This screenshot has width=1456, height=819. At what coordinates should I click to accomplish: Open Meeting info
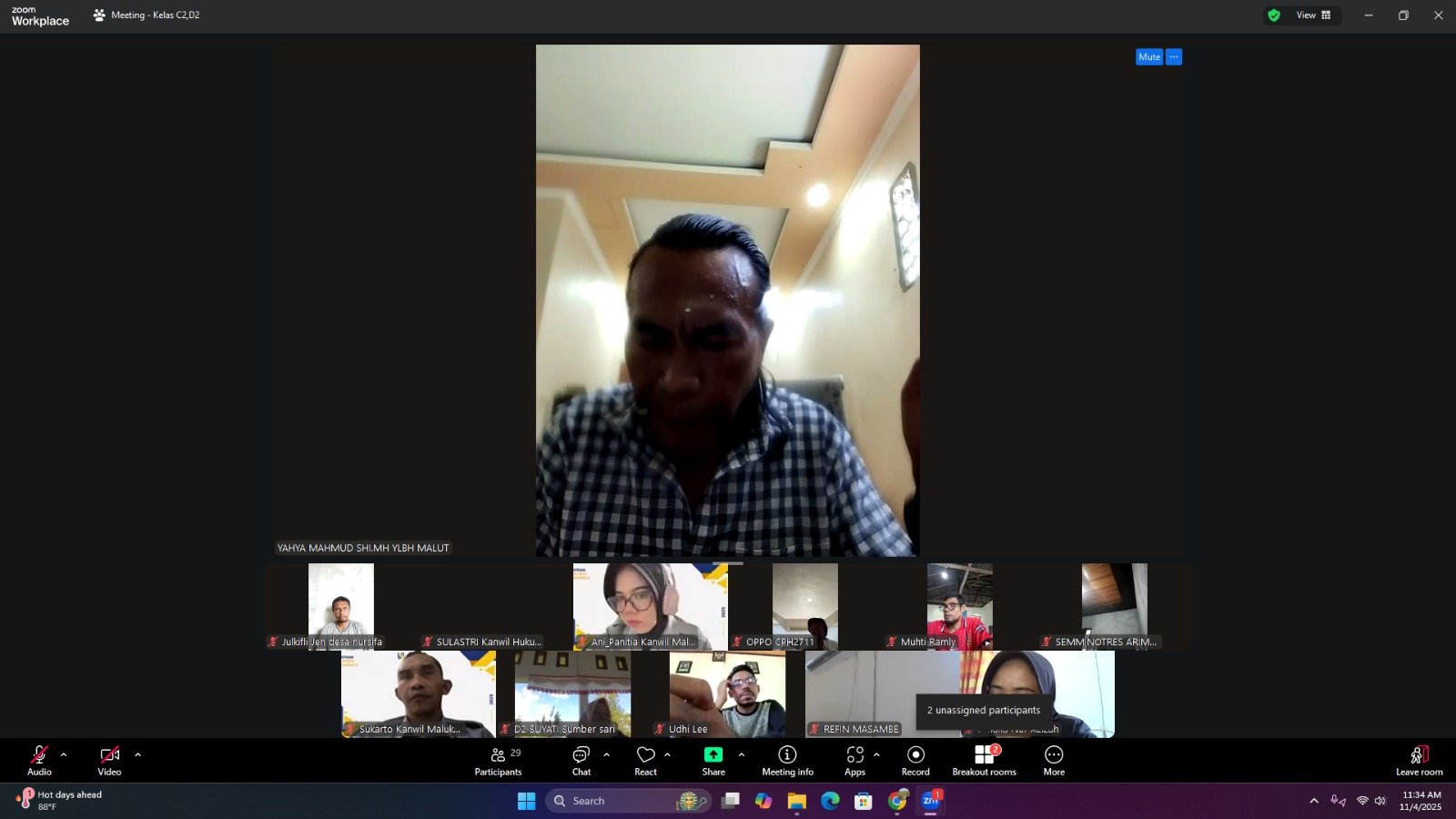787,761
